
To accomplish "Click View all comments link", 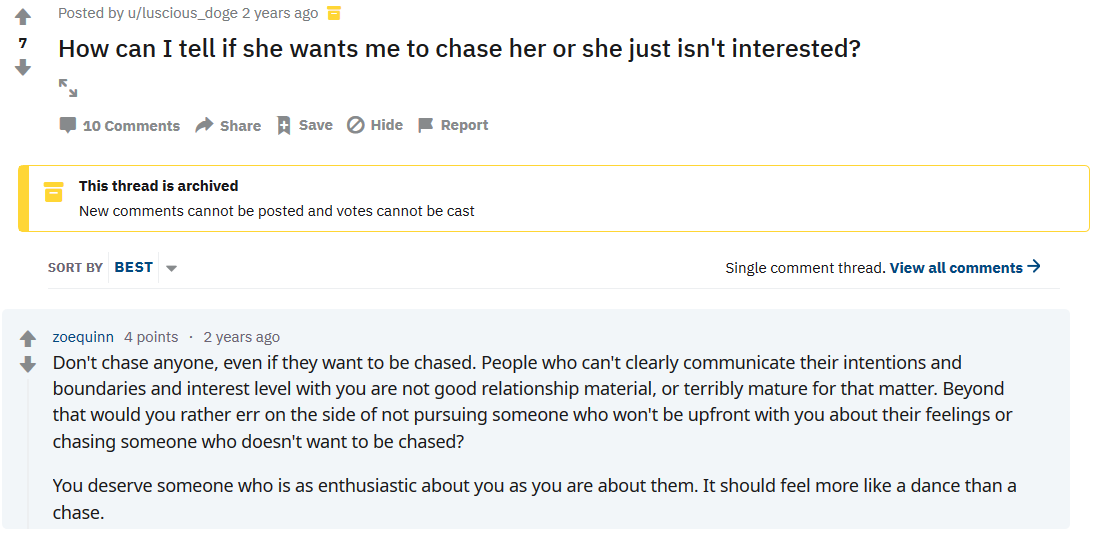I will 965,267.
